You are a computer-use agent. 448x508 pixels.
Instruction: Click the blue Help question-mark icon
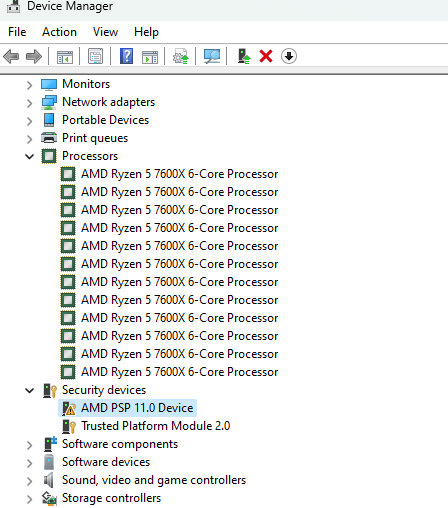pos(126,56)
